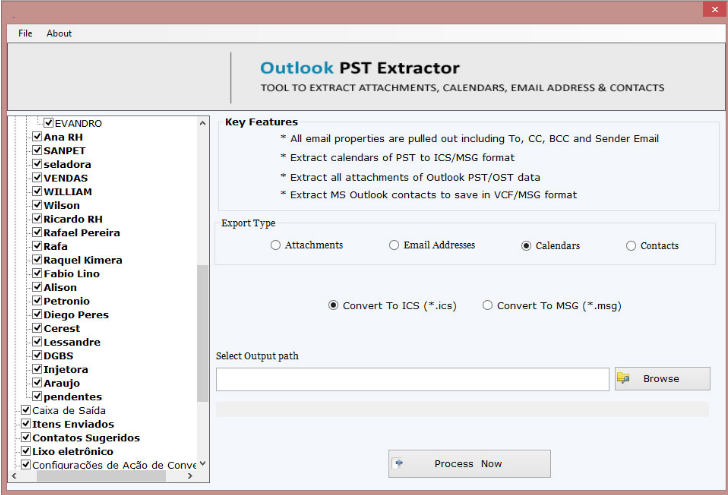Toggle the Cerest folder checkbox
The image size is (728, 495).
(37, 328)
